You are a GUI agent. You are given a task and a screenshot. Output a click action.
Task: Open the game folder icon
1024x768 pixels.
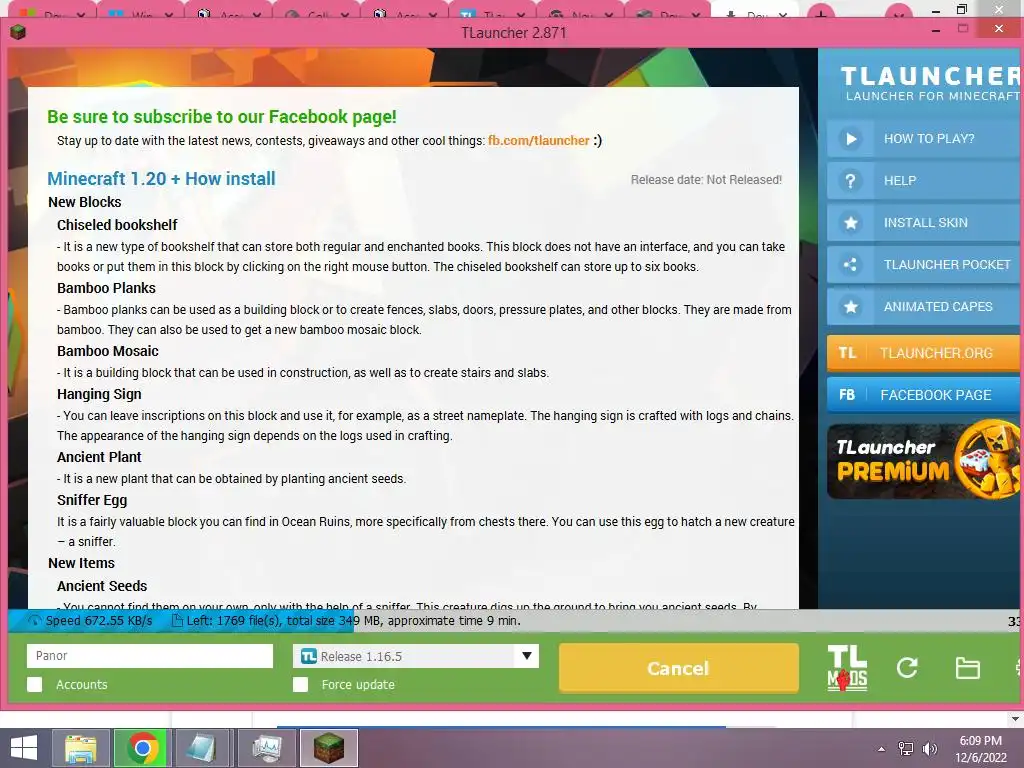click(x=967, y=668)
